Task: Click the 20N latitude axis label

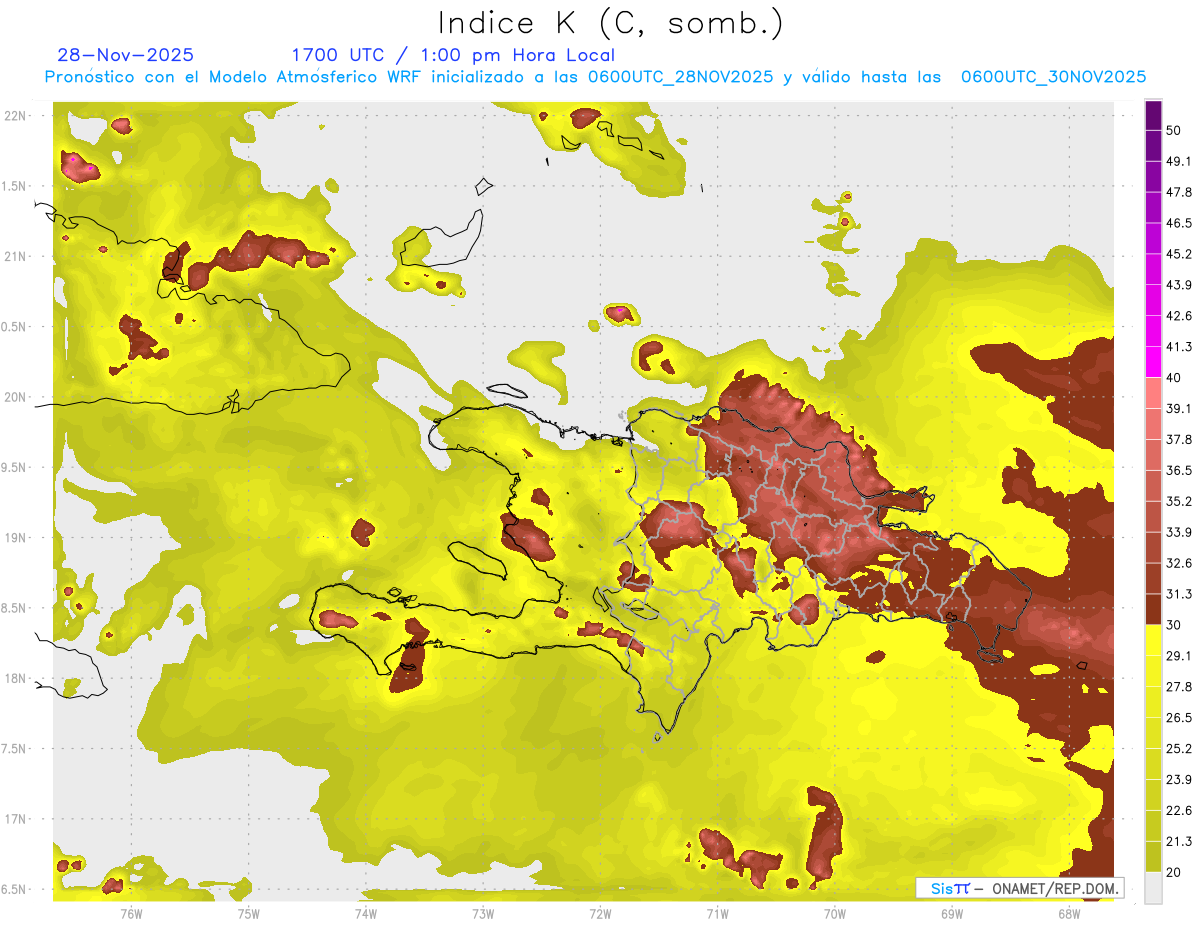Action: (x=17, y=397)
